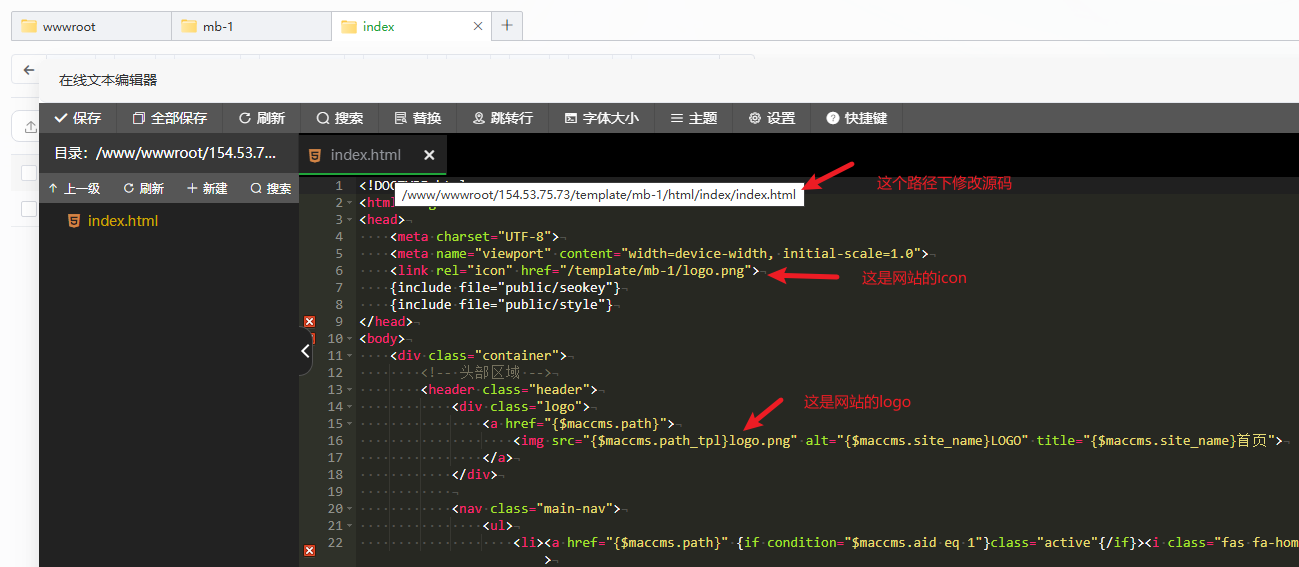This screenshot has width=1299, height=567.
Task: Select index.html in the directory file tree
Action: (122, 221)
